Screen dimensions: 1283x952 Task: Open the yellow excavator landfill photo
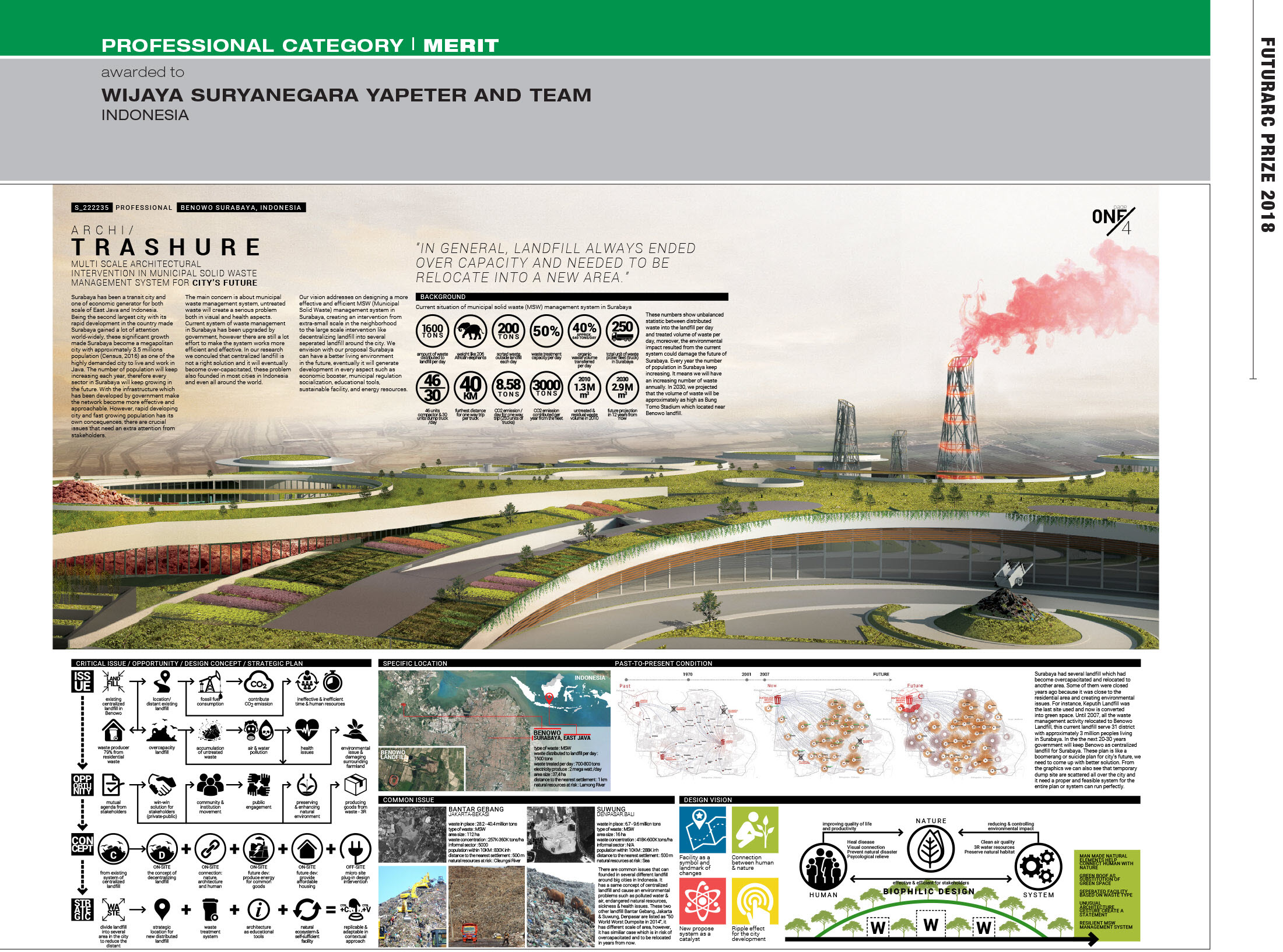413,906
